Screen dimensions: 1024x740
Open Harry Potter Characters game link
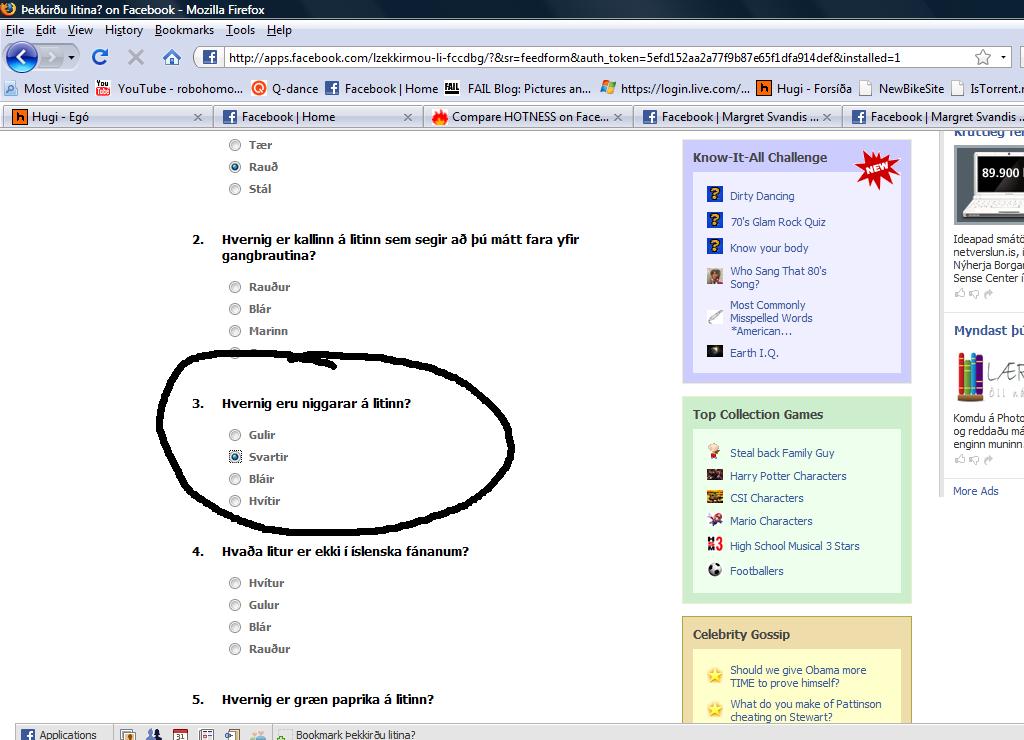click(x=788, y=476)
